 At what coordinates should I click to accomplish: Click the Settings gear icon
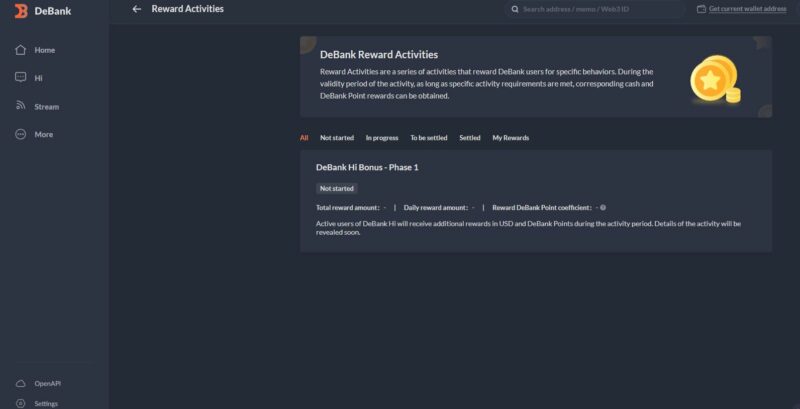pos(20,403)
